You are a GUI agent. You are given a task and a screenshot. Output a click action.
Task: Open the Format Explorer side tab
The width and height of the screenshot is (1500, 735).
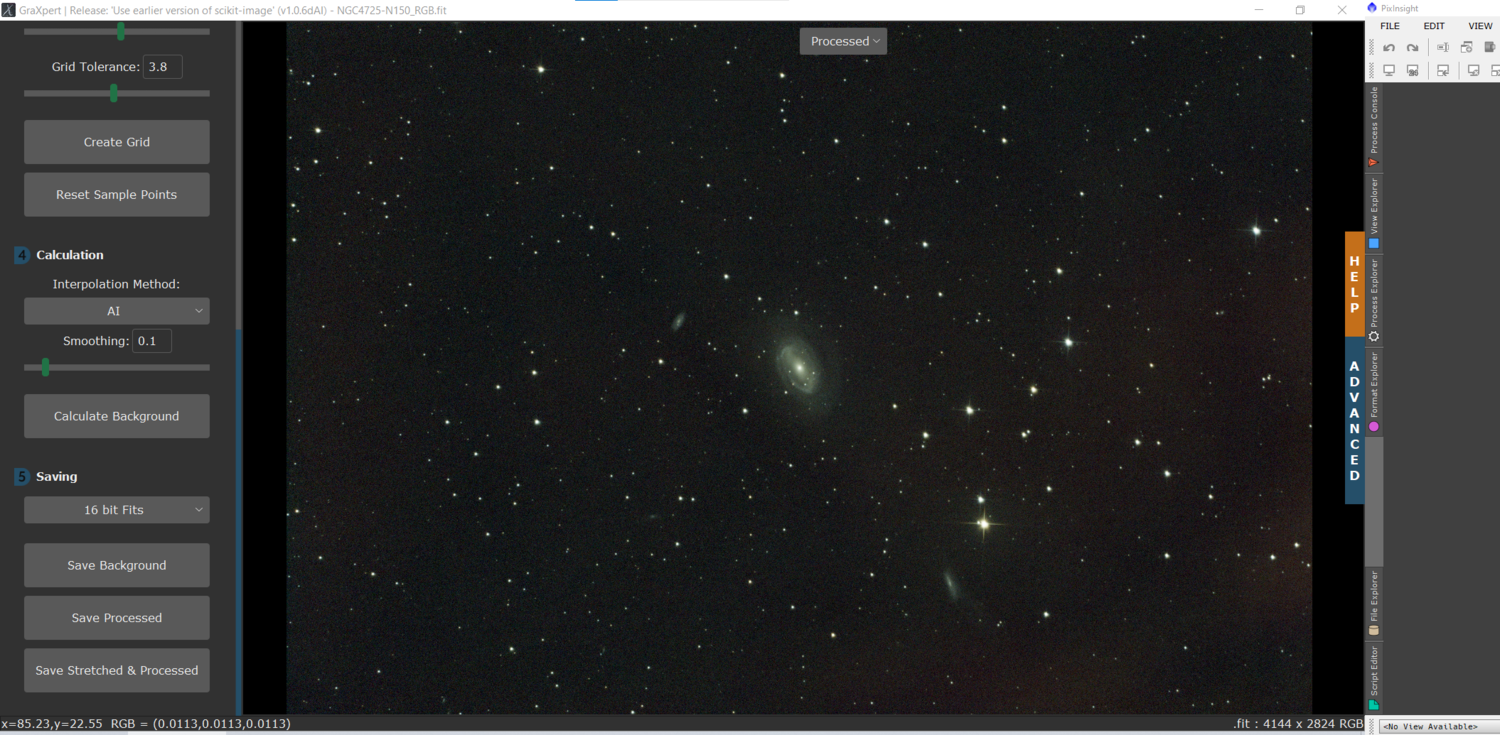(1374, 392)
